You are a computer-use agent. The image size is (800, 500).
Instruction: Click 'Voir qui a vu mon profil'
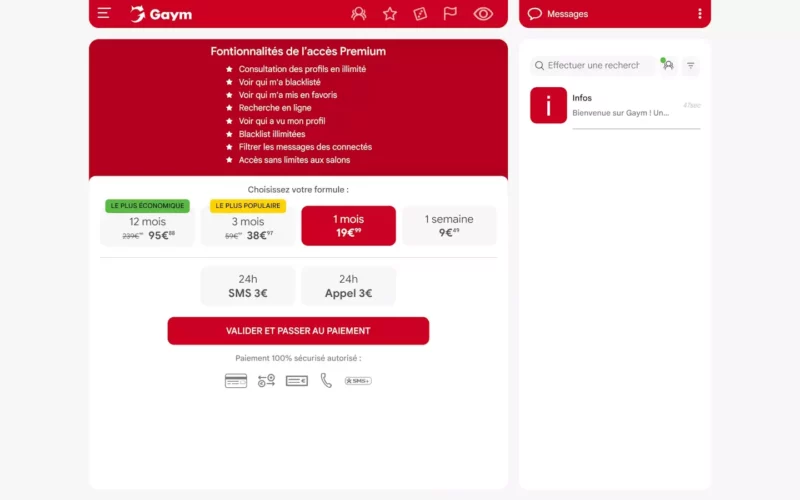tap(282, 121)
